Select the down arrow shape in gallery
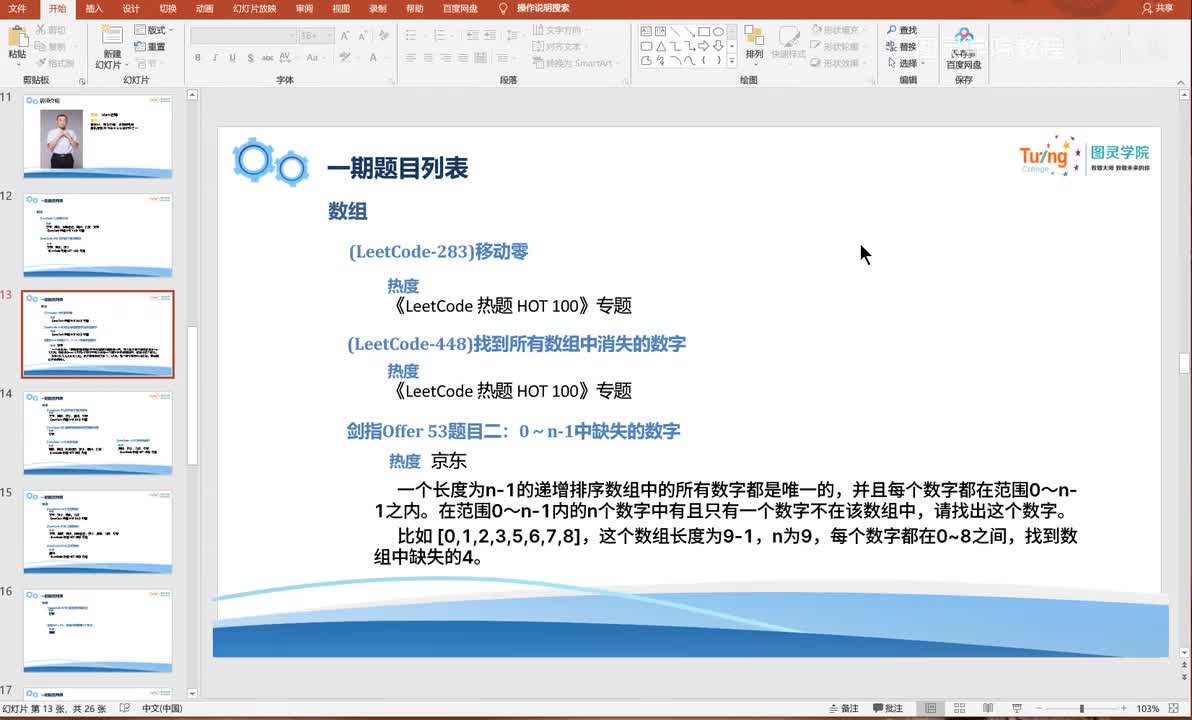The image size is (1192, 720). click(718, 46)
